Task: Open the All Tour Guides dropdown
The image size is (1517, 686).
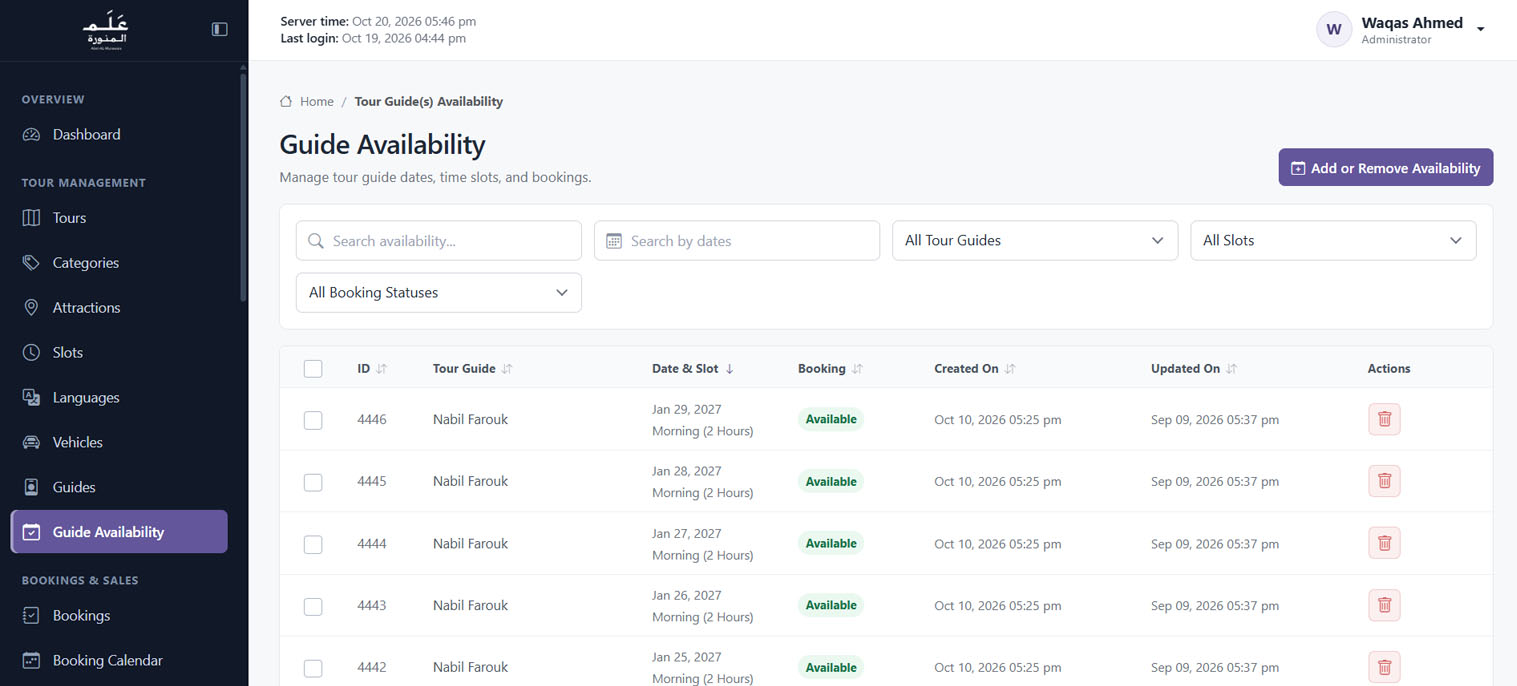Action: pyautogui.click(x=1034, y=241)
